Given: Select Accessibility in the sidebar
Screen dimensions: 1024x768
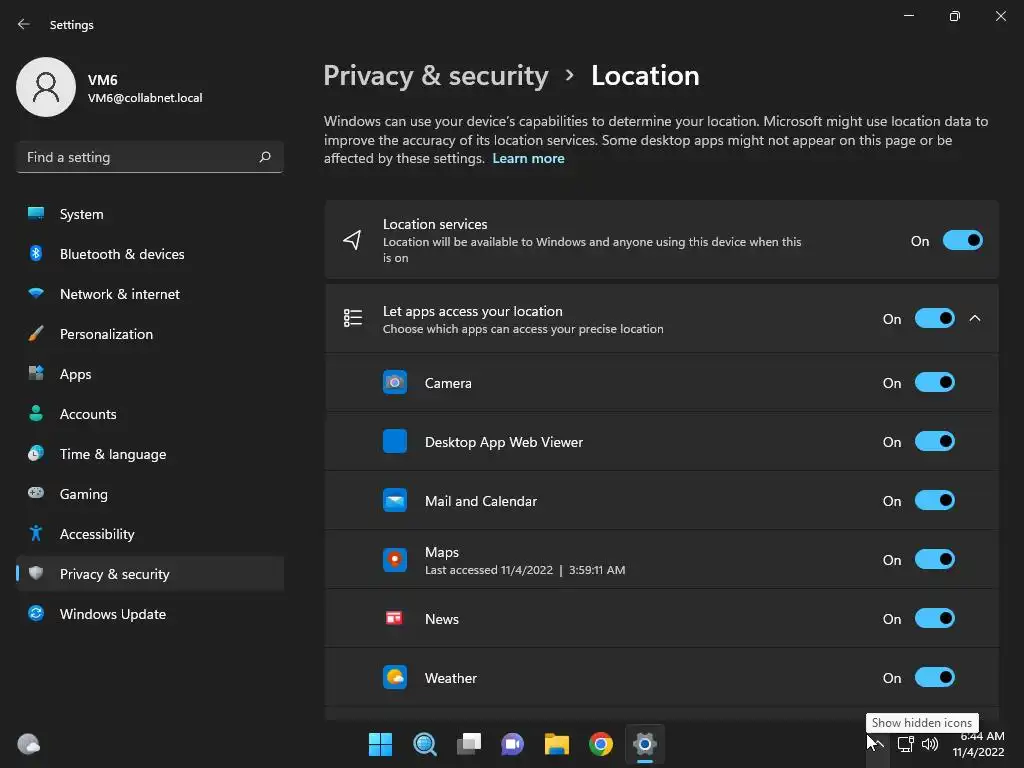Looking at the screenshot, I should pos(97,534).
